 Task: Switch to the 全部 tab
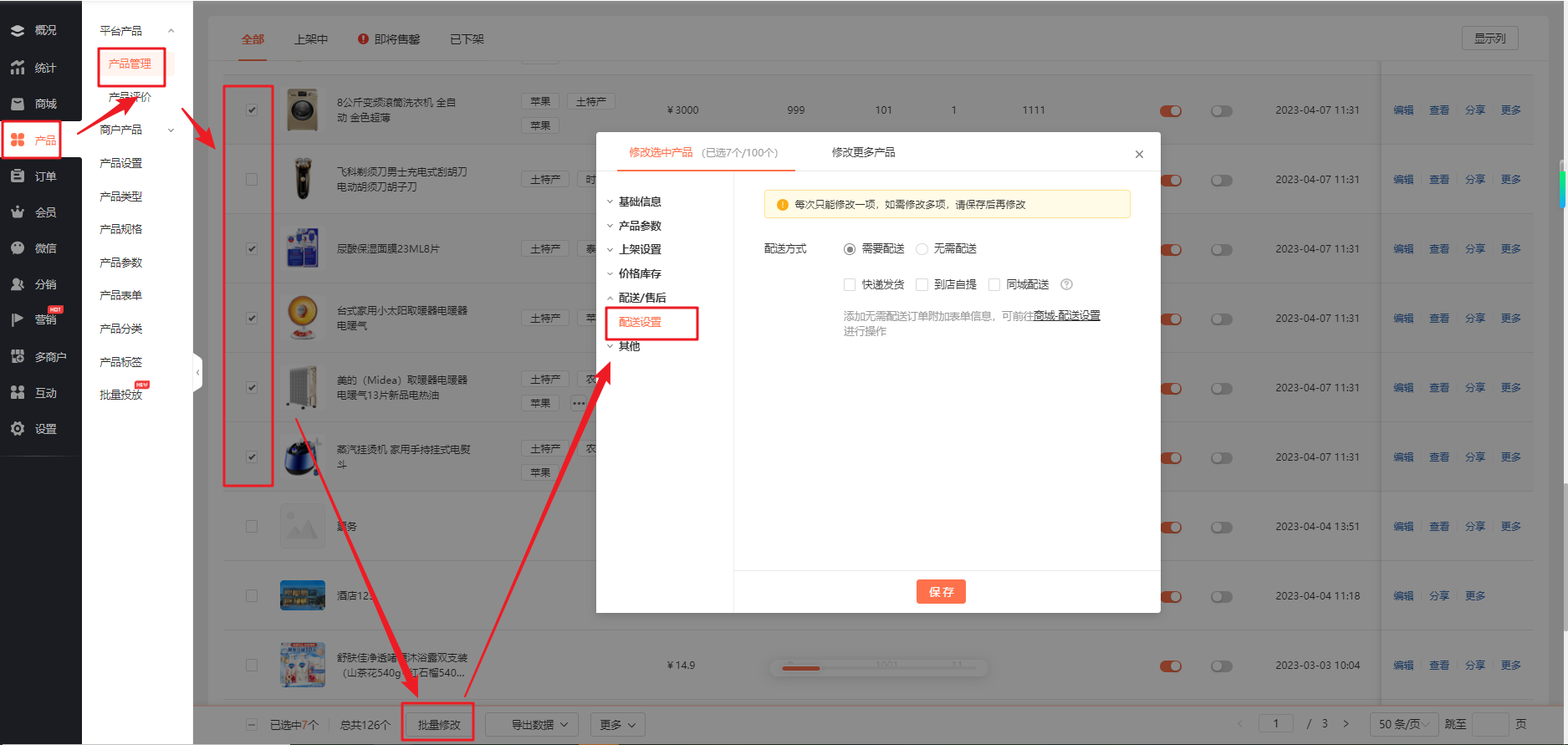click(x=253, y=39)
